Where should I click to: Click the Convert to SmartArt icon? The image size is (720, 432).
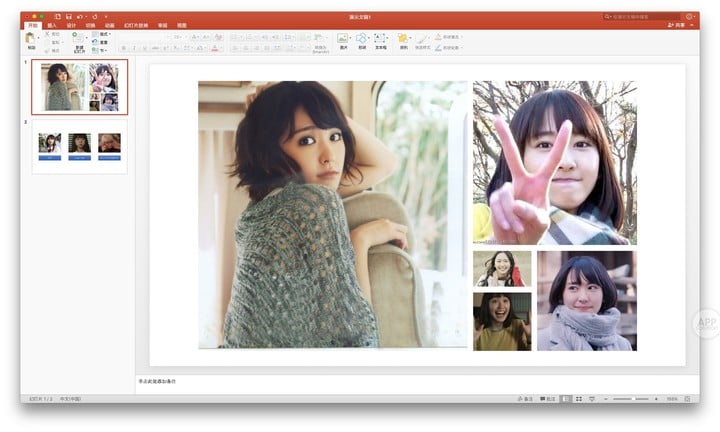pos(320,38)
